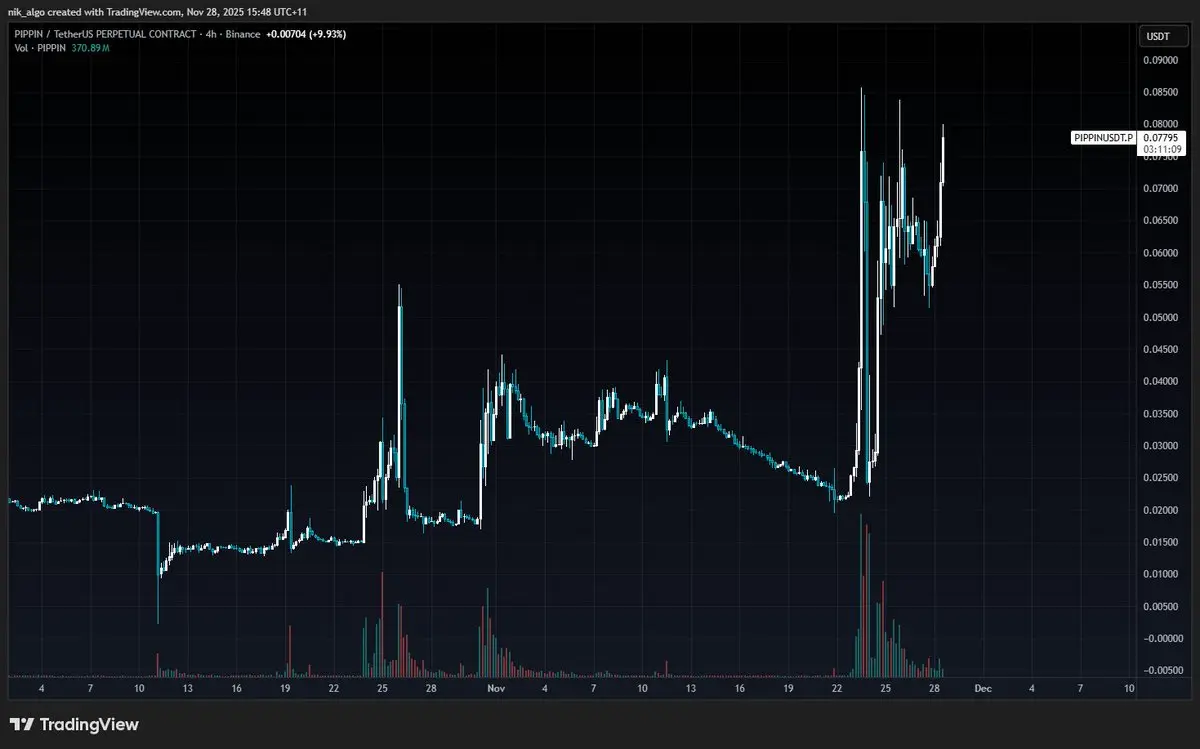Open the USDT currency selector on price axis
The width and height of the screenshot is (1200, 749).
1162,37
